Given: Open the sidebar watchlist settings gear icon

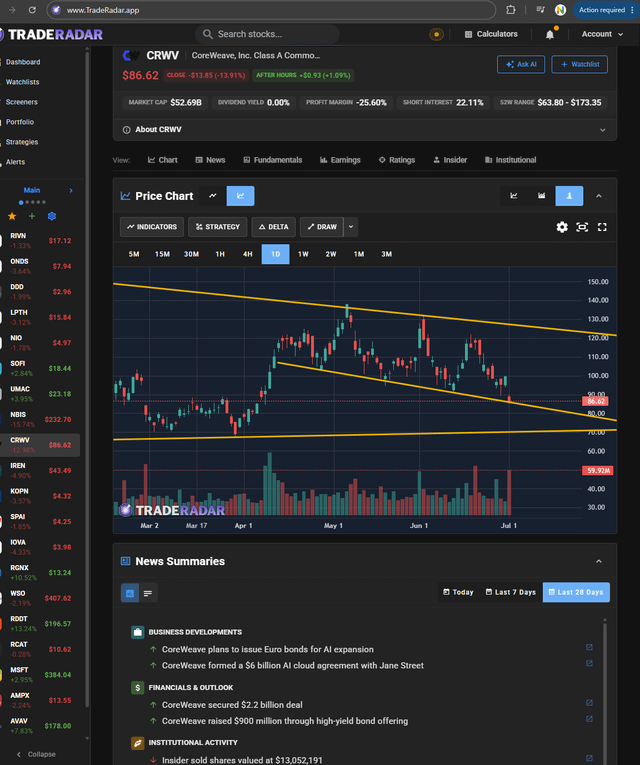Looking at the screenshot, I should point(52,216).
